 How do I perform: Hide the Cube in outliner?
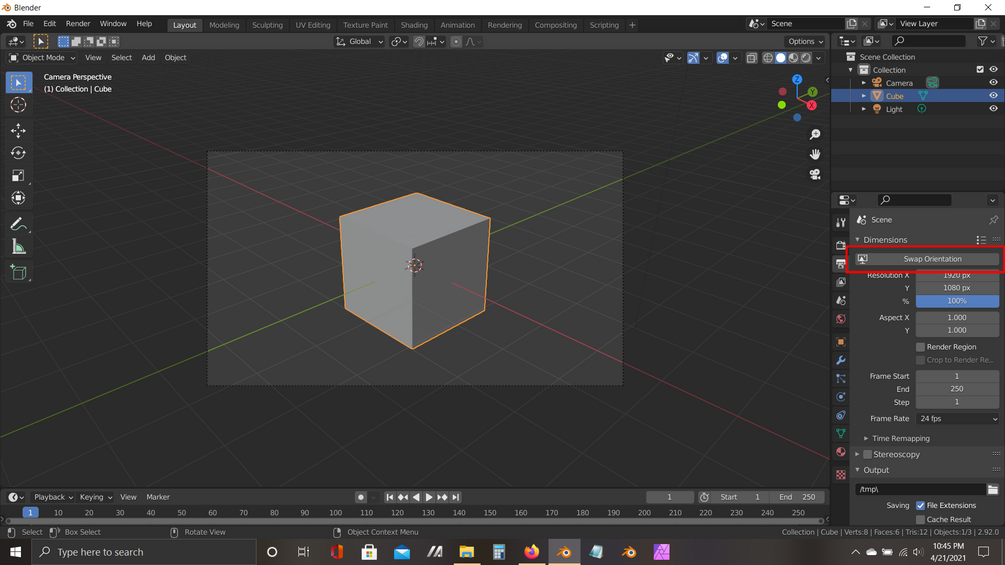[993, 95]
